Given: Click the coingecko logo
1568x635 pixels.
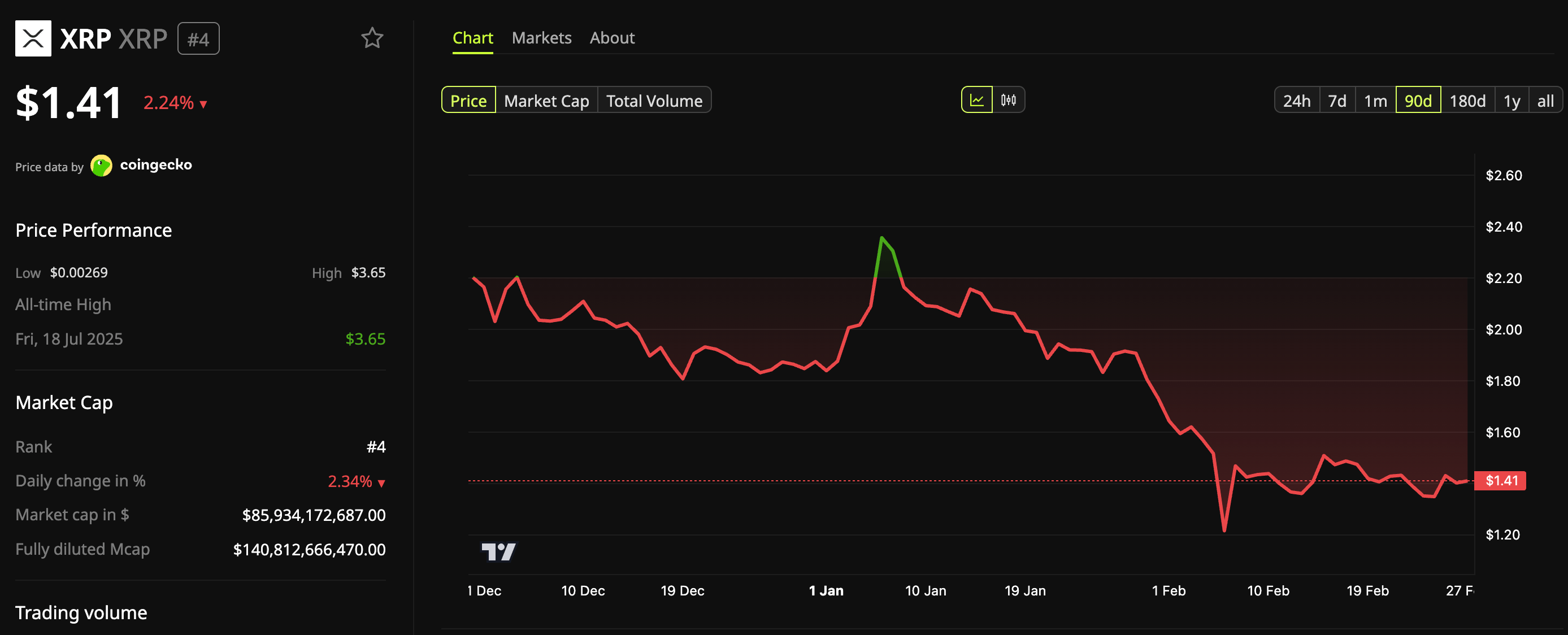Looking at the screenshot, I should [x=102, y=165].
